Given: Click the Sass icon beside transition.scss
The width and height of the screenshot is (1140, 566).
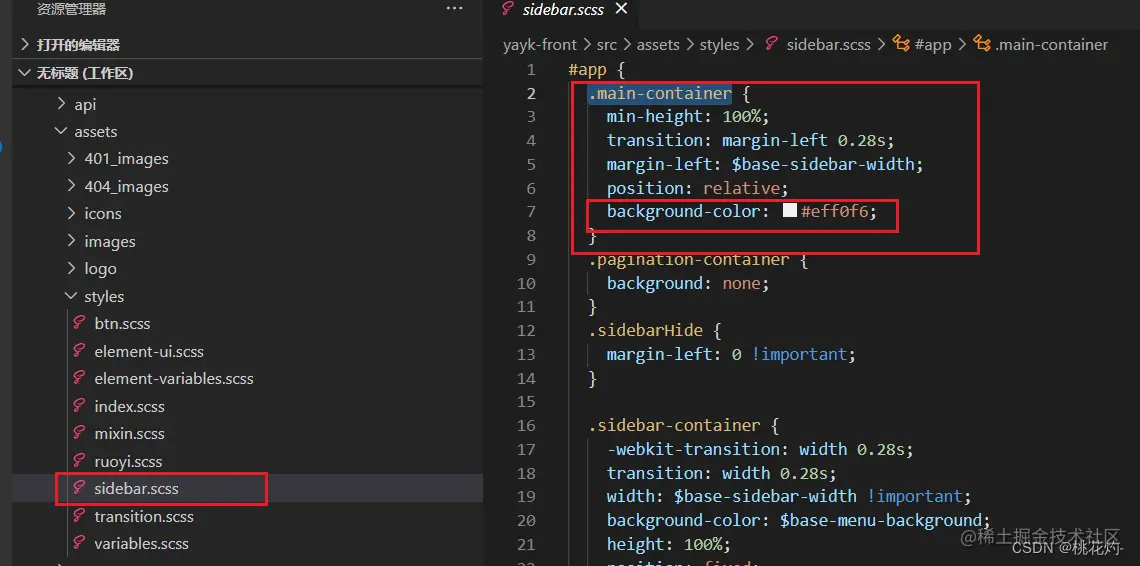Looking at the screenshot, I should [80, 515].
